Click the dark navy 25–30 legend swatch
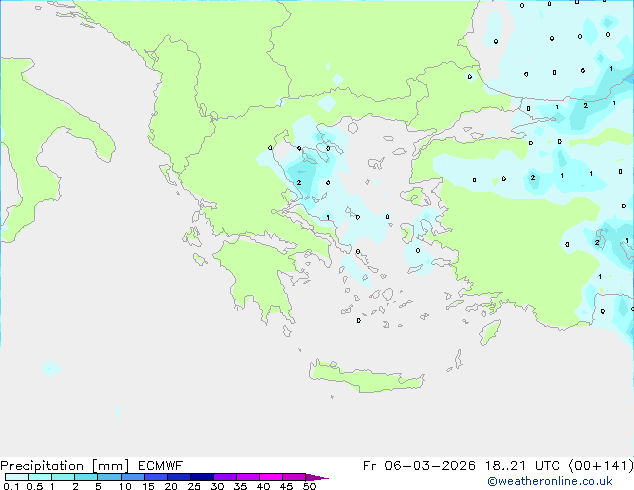 coord(202,477)
